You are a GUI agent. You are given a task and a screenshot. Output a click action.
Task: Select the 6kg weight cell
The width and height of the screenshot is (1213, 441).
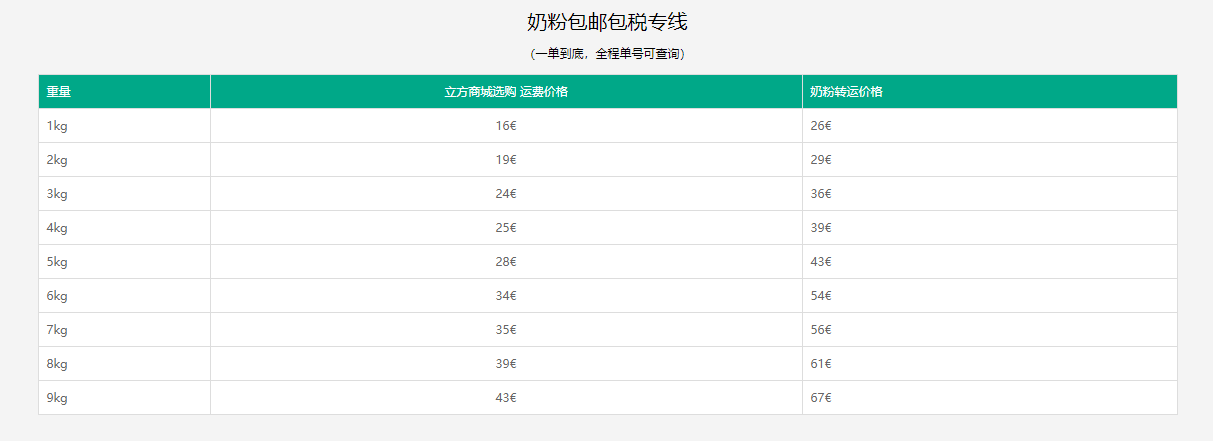(x=124, y=296)
